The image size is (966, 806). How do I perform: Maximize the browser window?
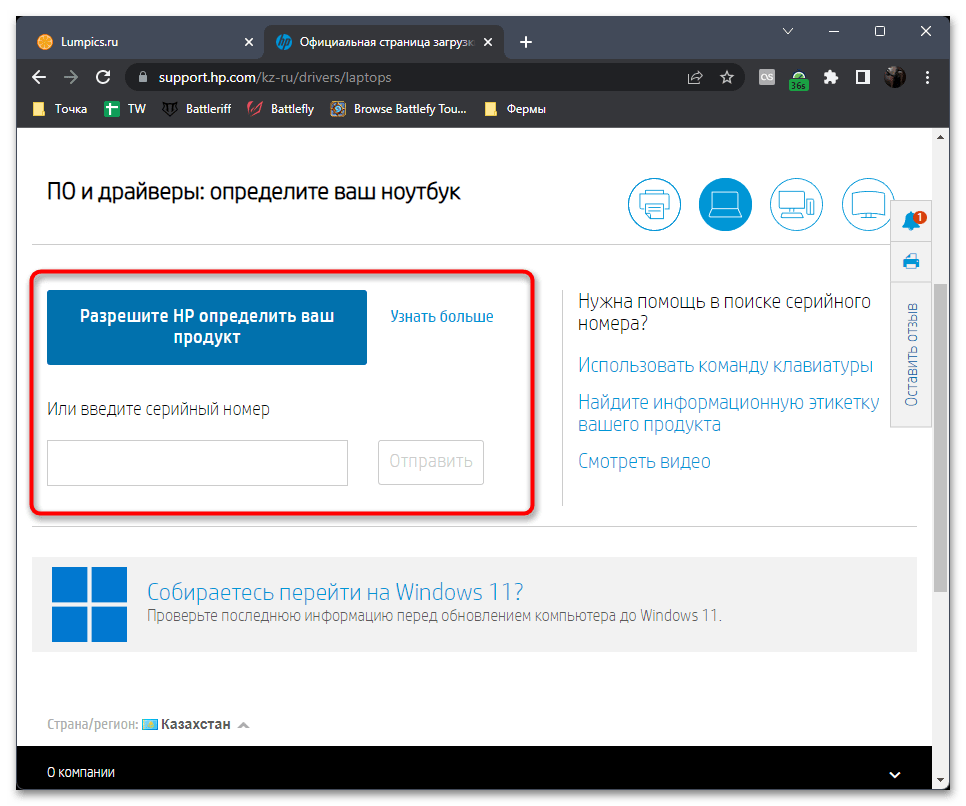coord(880,31)
